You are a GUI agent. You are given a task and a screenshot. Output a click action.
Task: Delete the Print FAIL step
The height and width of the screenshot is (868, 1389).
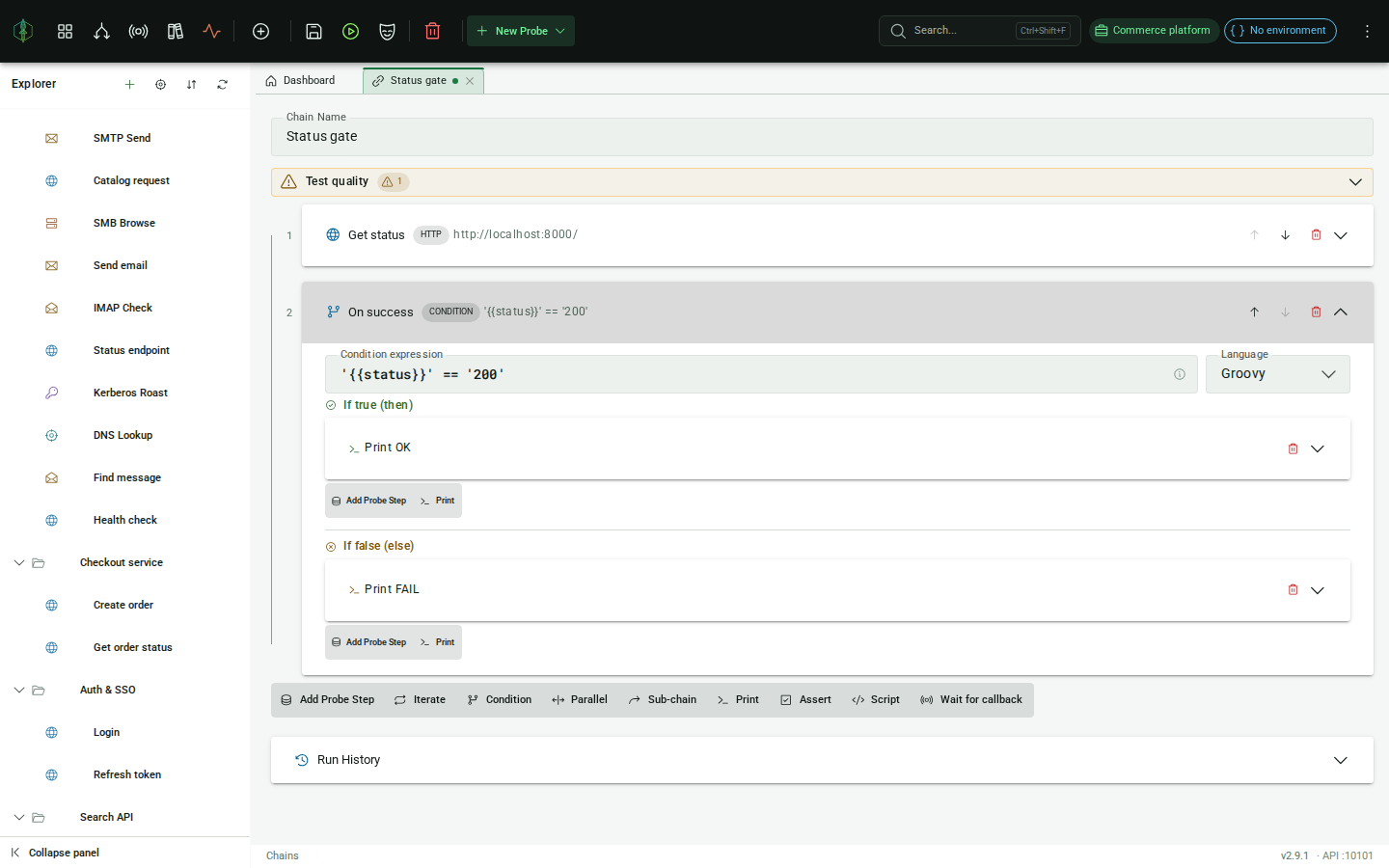click(x=1293, y=589)
